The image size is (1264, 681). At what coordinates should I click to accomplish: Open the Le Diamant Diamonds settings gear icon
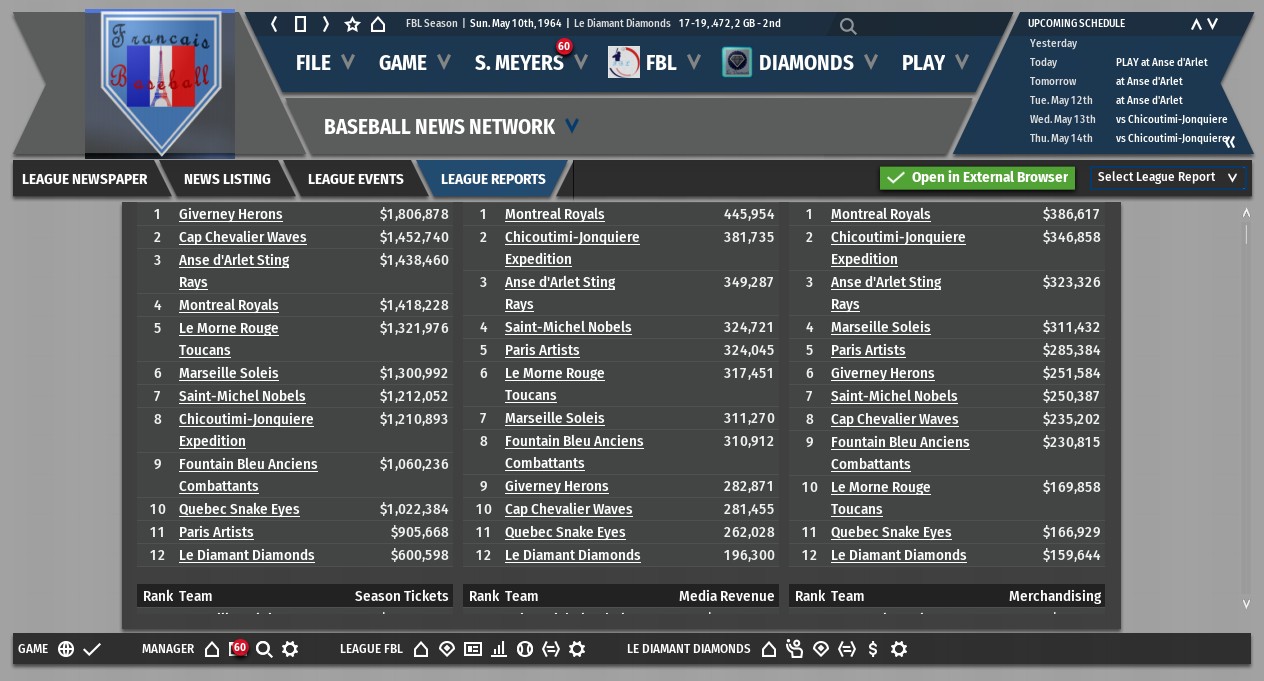(x=899, y=649)
